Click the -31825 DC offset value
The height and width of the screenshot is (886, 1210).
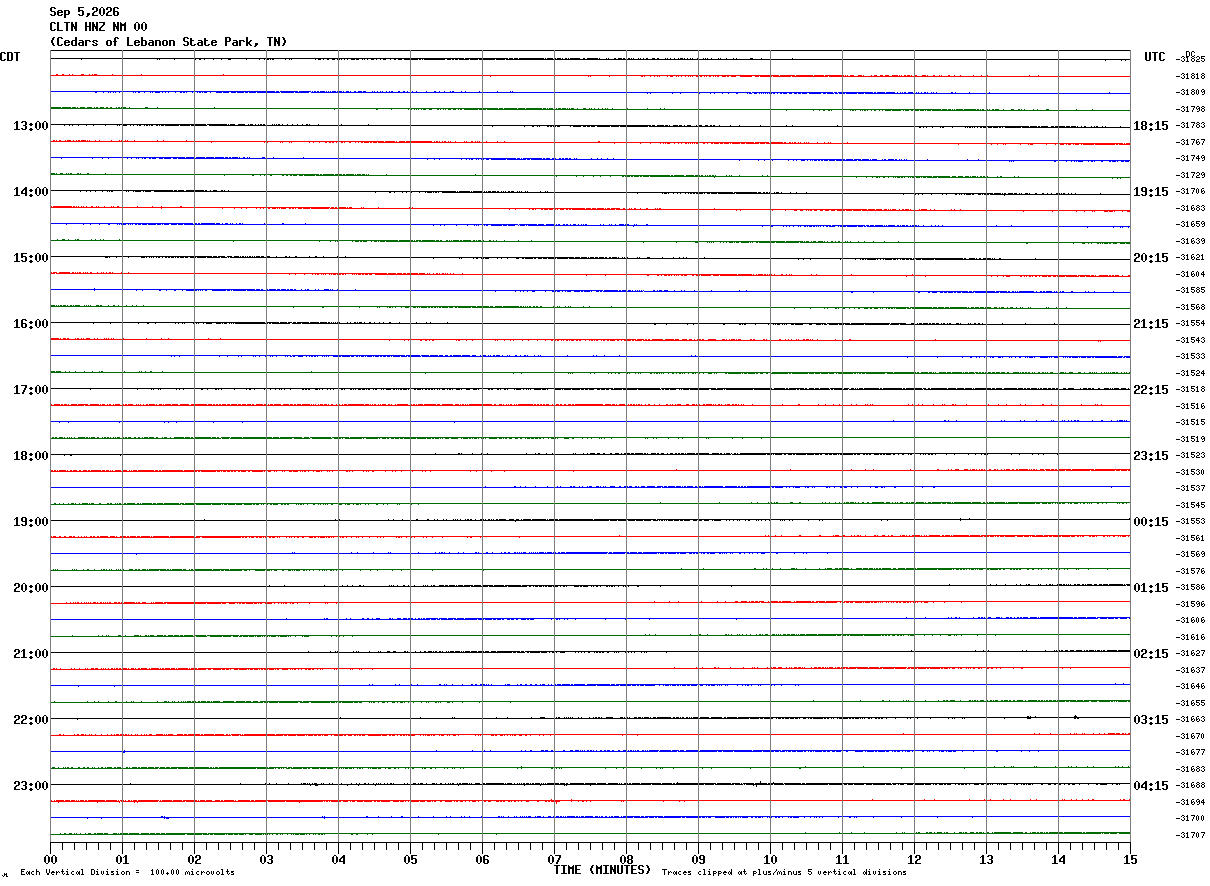tap(1191, 60)
